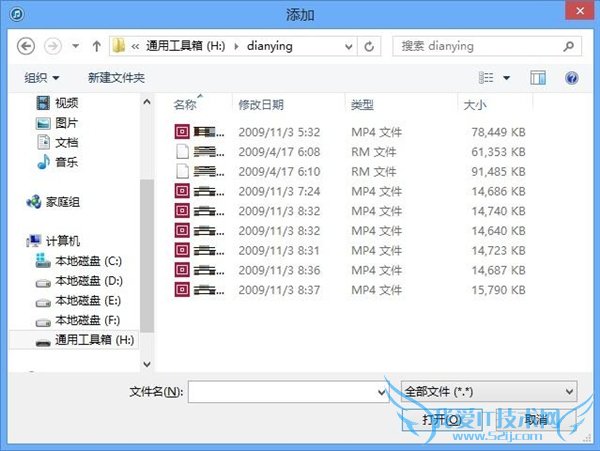Click the Back navigation arrow
This screenshot has width=600, height=451.
click(x=26, y=46)
